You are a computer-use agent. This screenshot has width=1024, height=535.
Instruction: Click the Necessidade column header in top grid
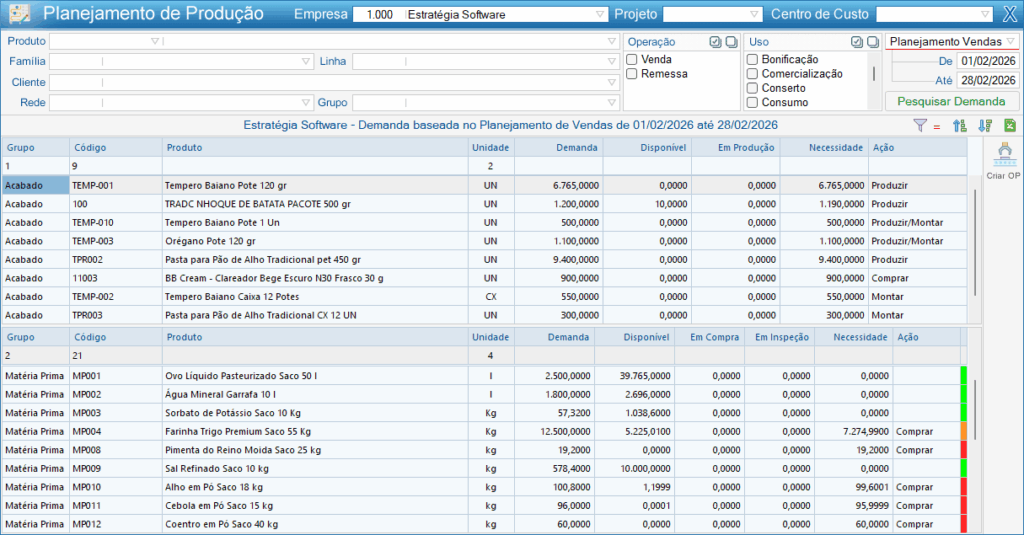pyautogui.click(x=823, y=147)
